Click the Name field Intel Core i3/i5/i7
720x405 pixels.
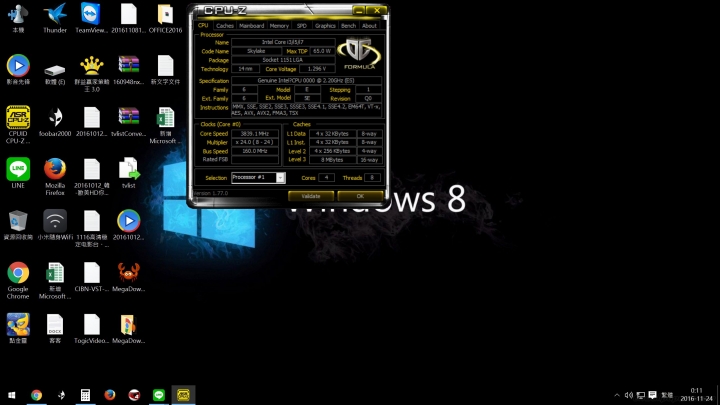point(283,42)
